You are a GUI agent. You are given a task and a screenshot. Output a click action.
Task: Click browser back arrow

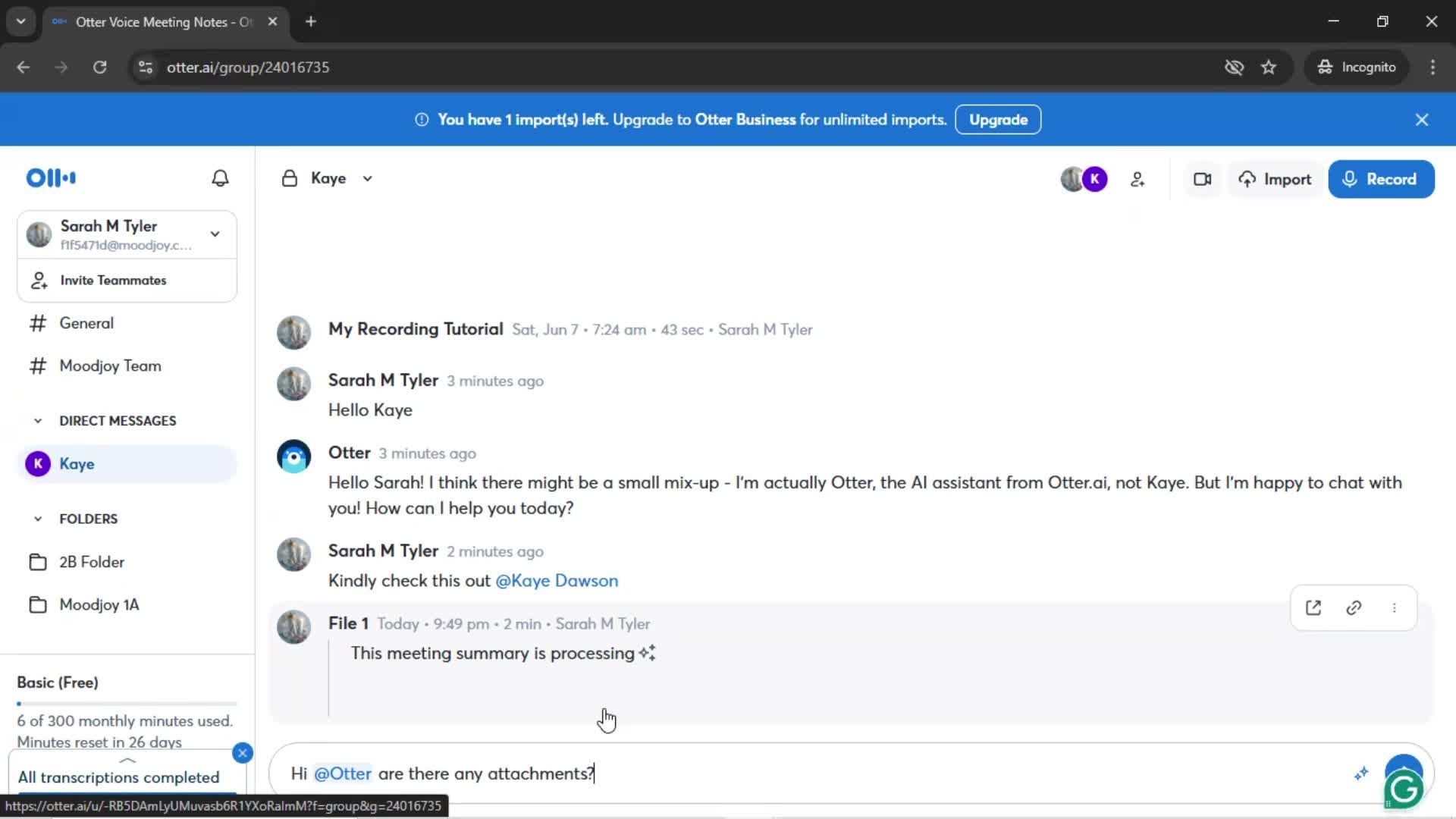pos(24,67)
